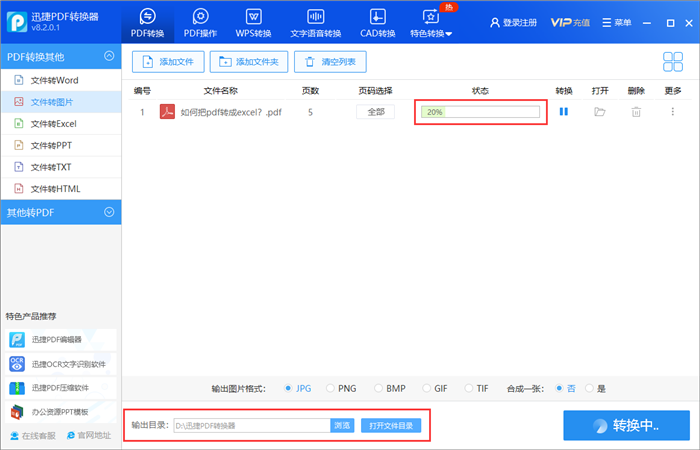This screenshot has width=700, height=450.
Task: Open the PDF转换 tab
Action: point(147,22)
